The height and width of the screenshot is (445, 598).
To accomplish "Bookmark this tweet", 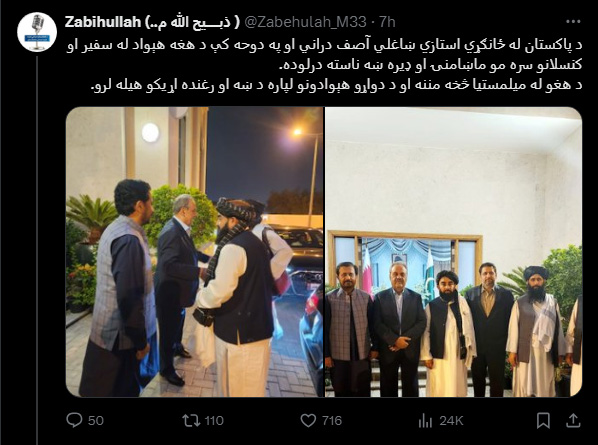I will [x=543, y=421].
